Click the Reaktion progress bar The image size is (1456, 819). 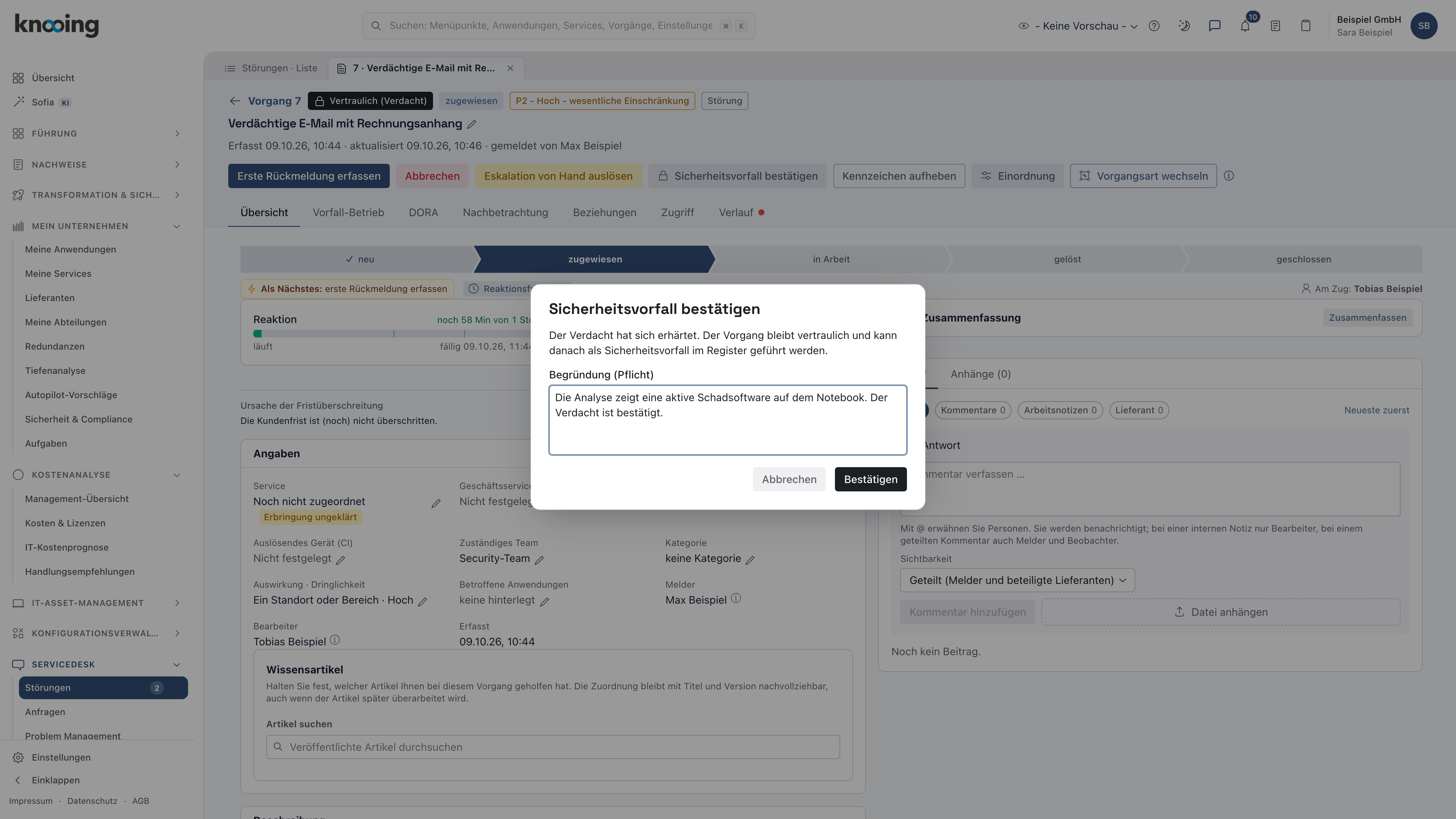(392, 334)
